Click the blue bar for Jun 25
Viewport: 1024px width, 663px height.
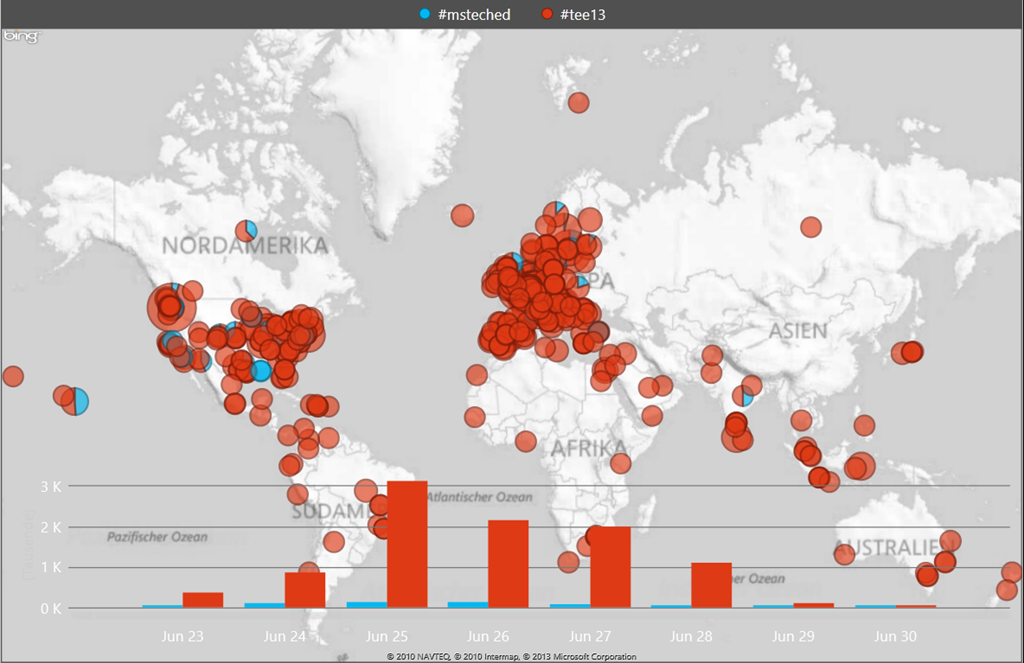(x=367, y=604)
